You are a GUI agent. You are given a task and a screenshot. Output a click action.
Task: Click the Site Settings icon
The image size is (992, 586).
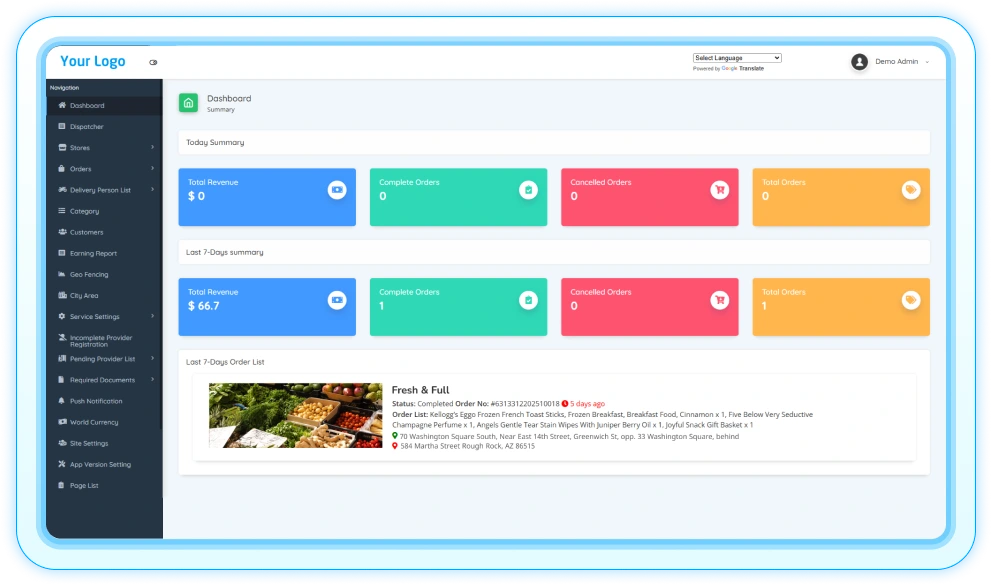click(x=62, y=443)
